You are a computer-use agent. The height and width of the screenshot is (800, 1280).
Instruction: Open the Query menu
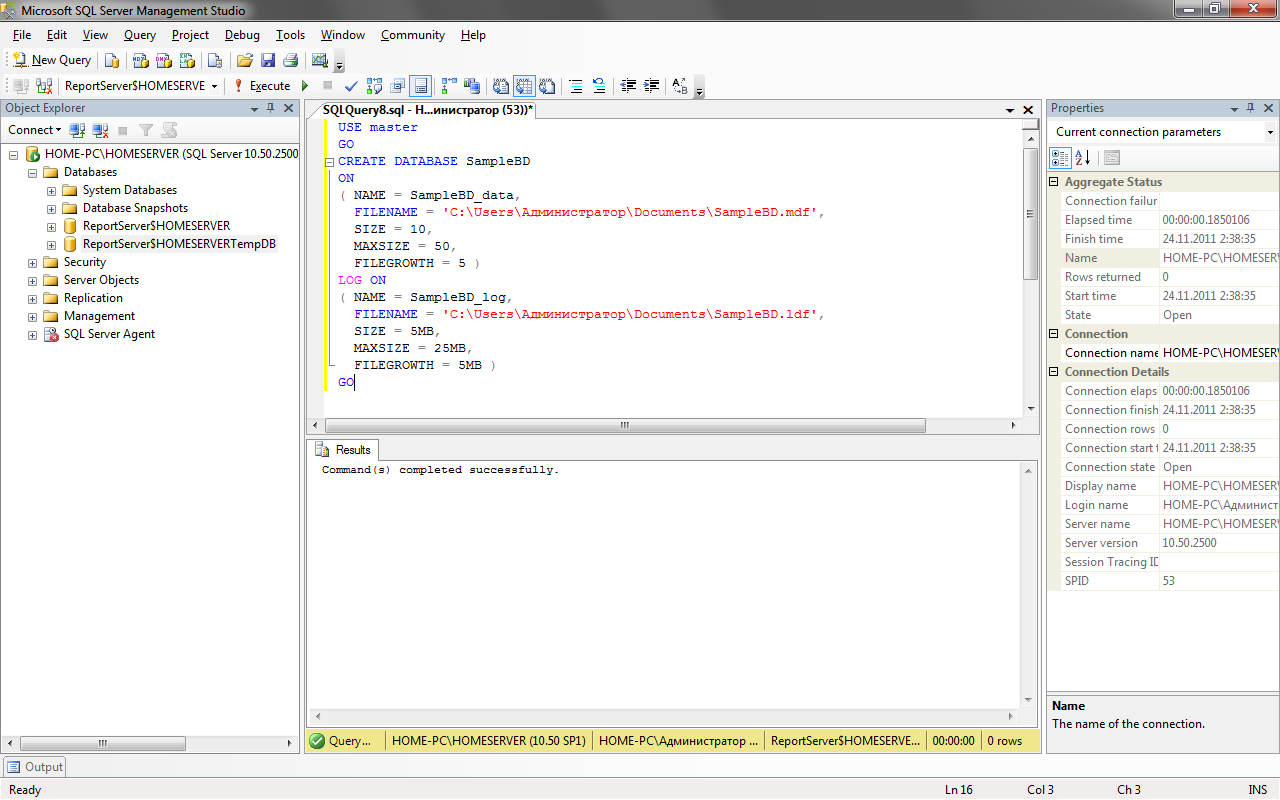[140, 35]
